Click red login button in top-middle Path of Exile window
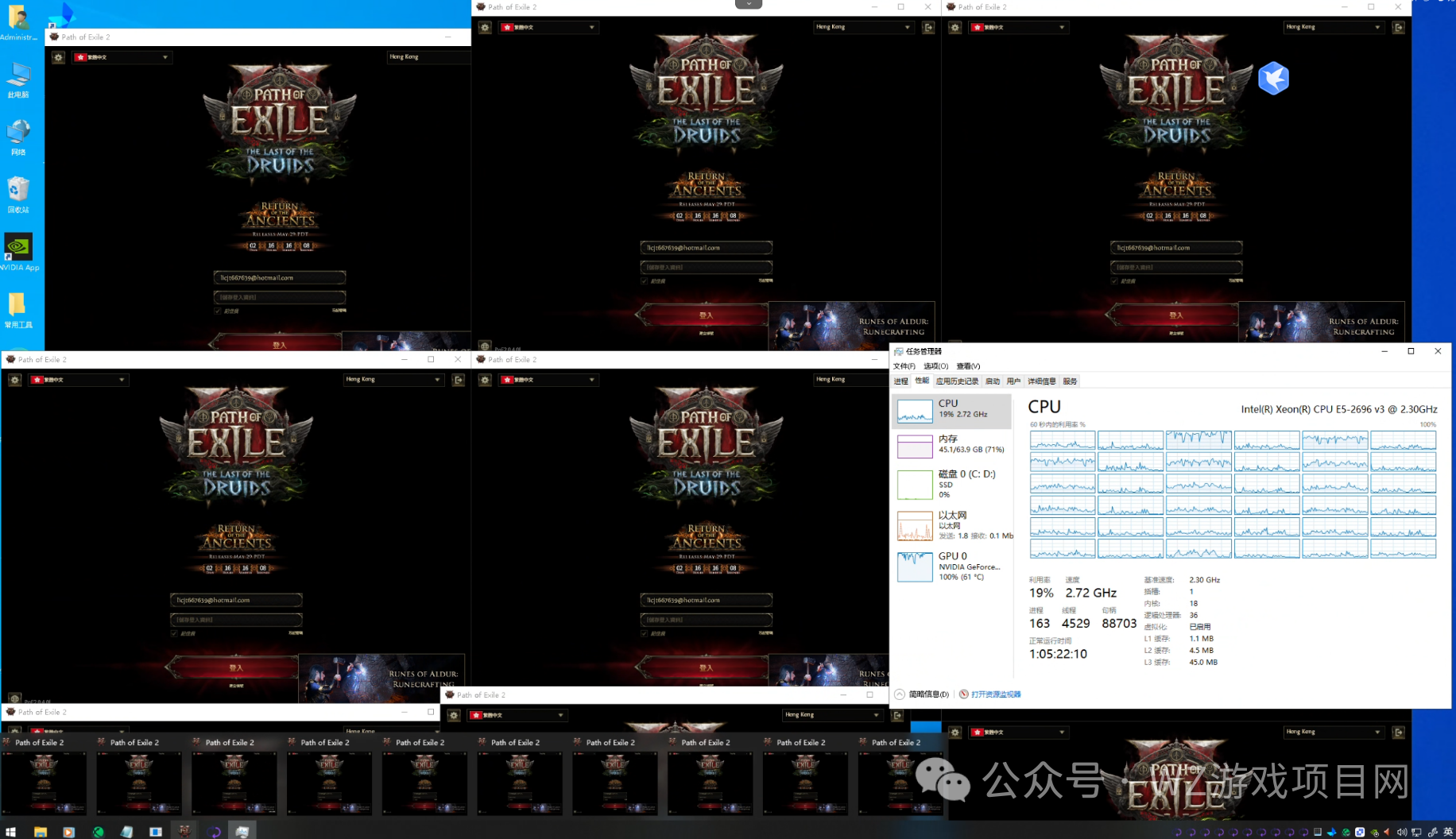Image resolution: width=1456 pixels, height=839 pixels. (x=706, y=315)
